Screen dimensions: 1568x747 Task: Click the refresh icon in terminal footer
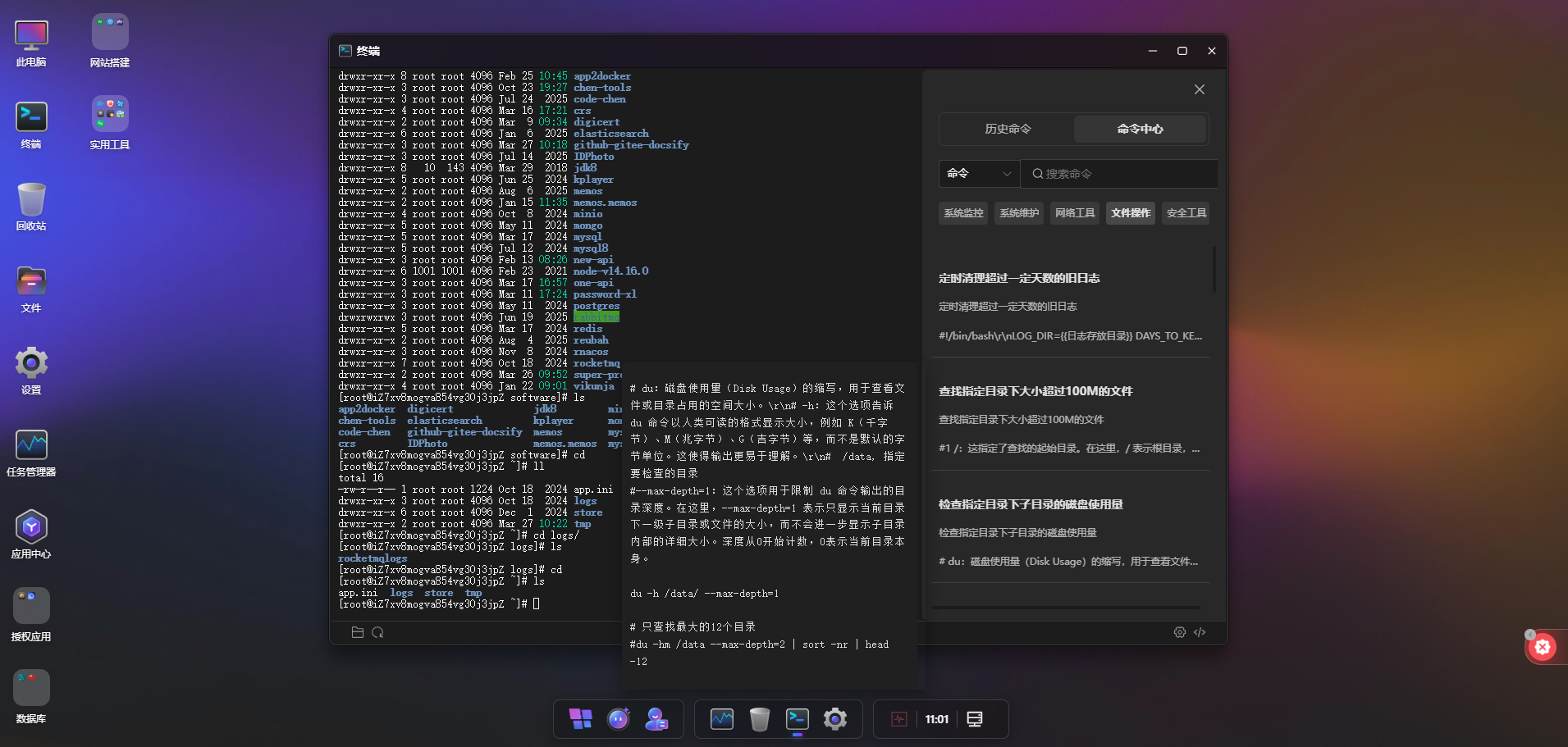(377, 632)
